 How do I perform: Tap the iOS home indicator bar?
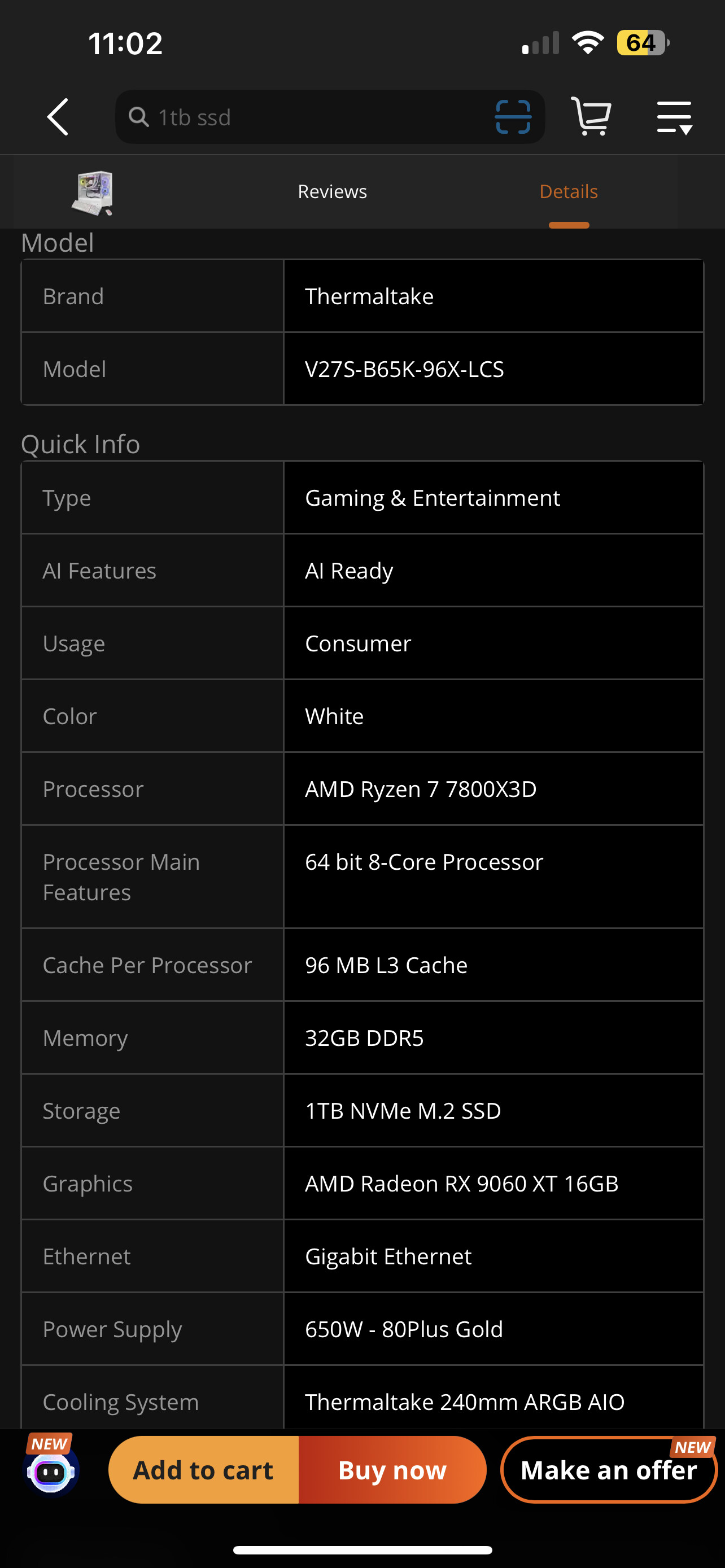tap(362, 1550)
